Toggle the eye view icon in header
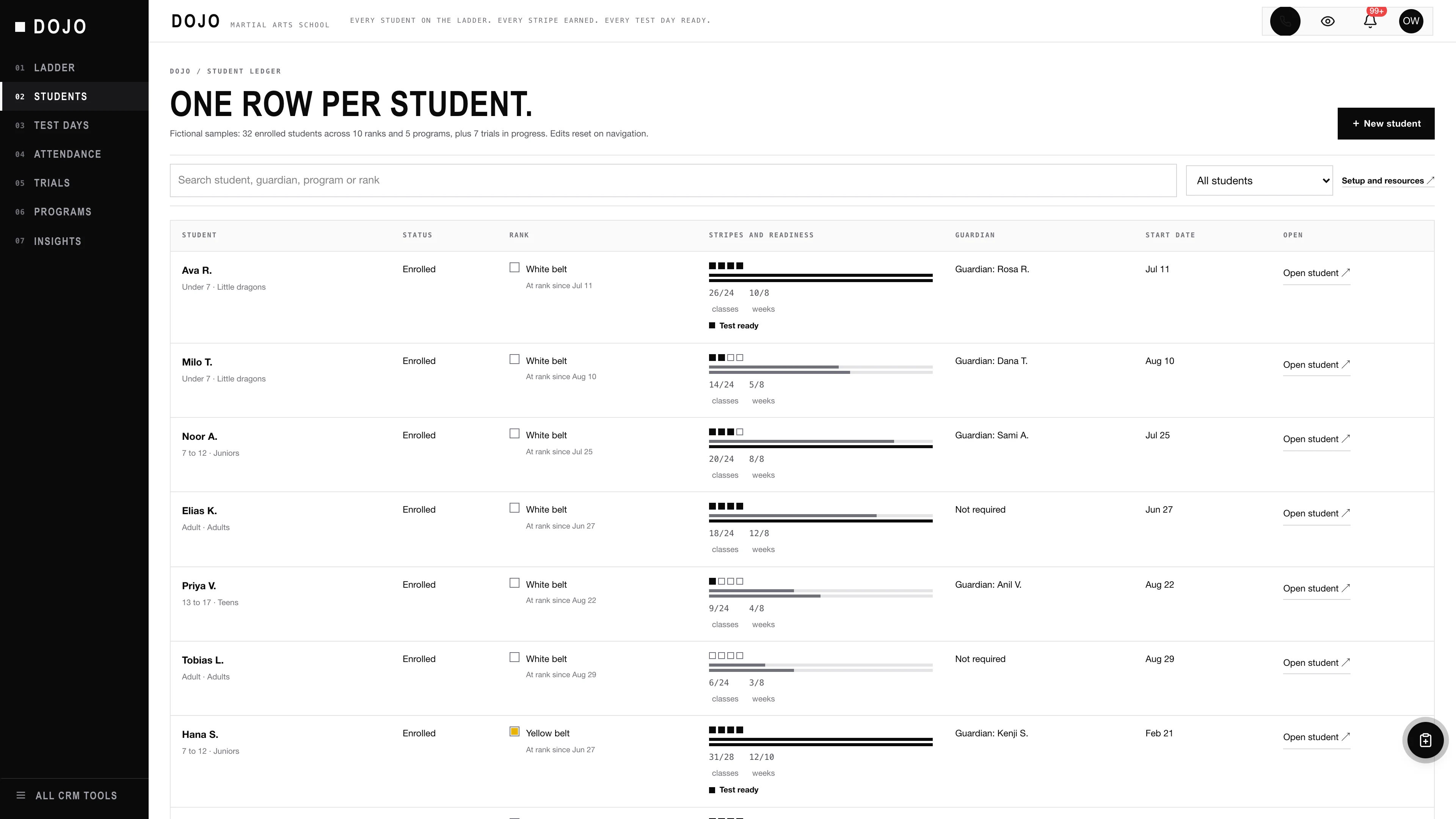Screen dimensions: 1456x819 [1328, 21]
